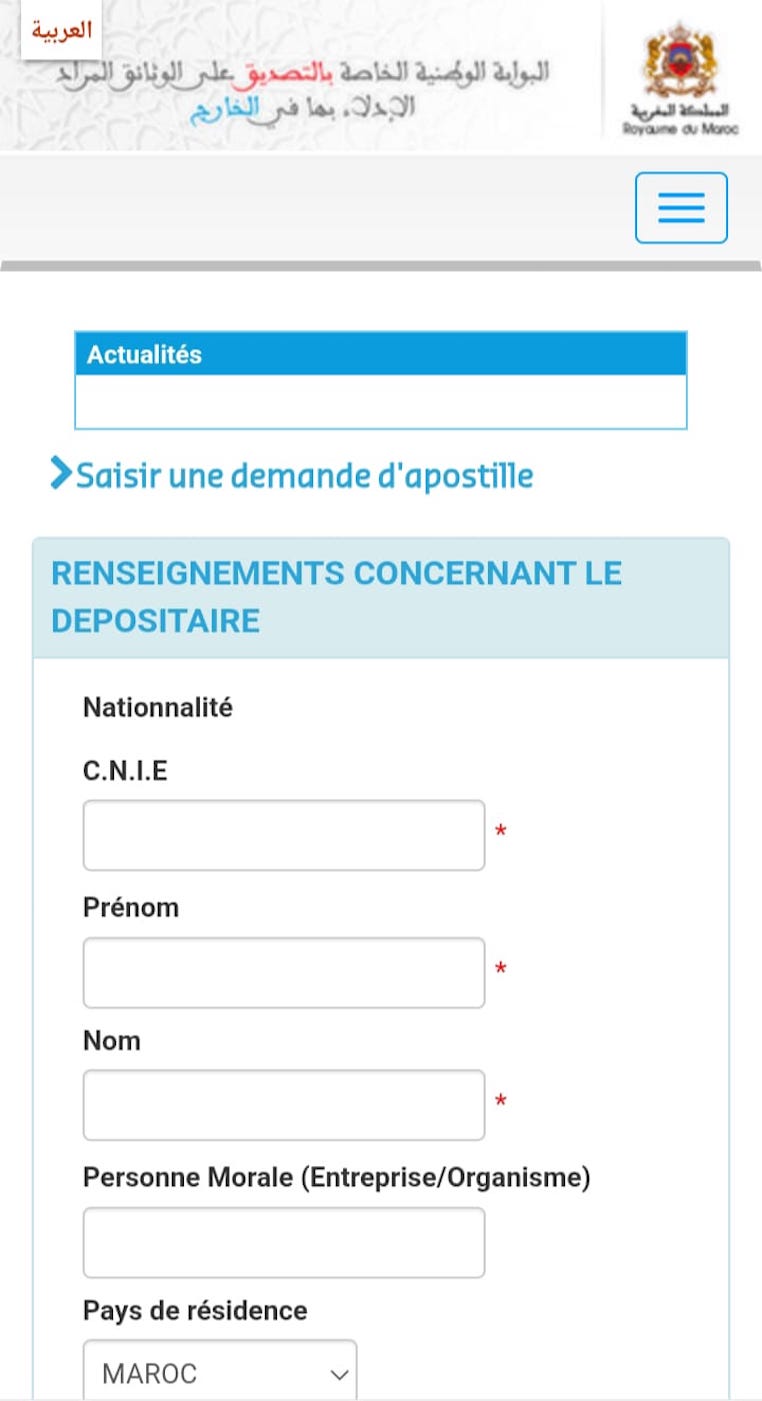Focus the C.N.I.E input field
Viewport: 762px width, 1401px height.
pyautogui.click(x=284, y=835)
